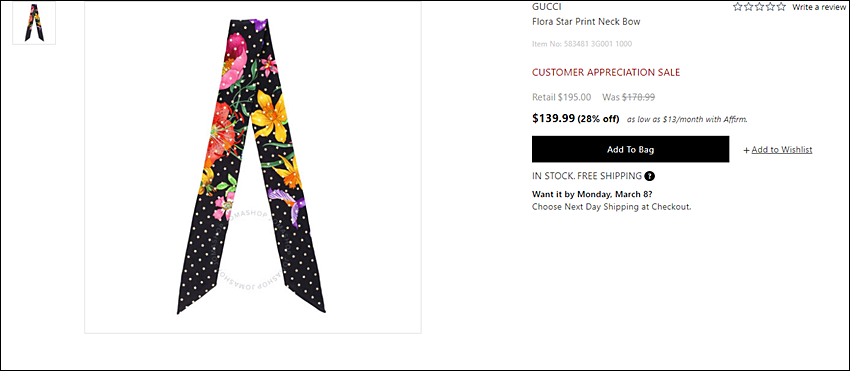This screenshot has width=850, height=371.
Task: Click the Customer Appreciation Sale label
Action: pyautogui.click(x=606, y=72)
